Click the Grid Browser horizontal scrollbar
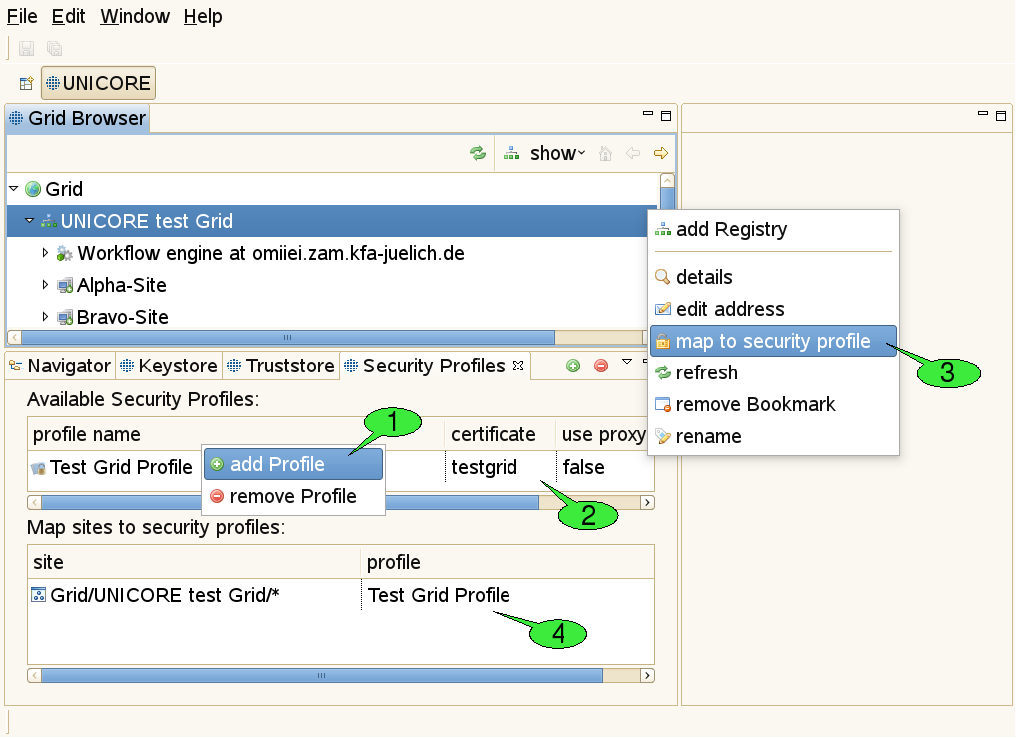The image size is (1016, 738). pyautogui.click(x=288, y=338)
